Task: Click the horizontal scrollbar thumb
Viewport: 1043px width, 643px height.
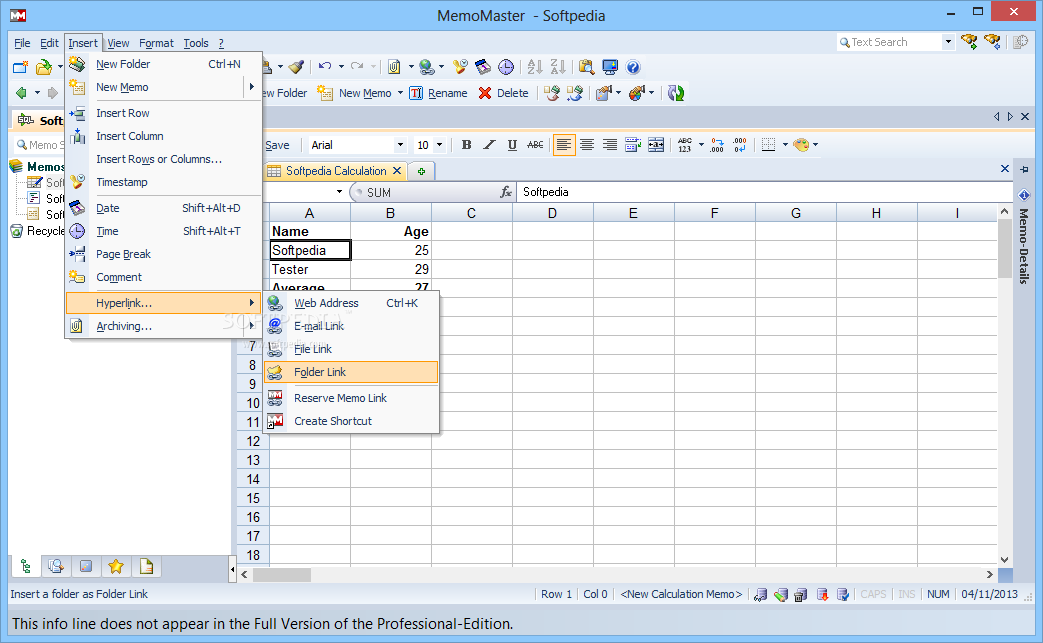Action: (x=281, y=575)
